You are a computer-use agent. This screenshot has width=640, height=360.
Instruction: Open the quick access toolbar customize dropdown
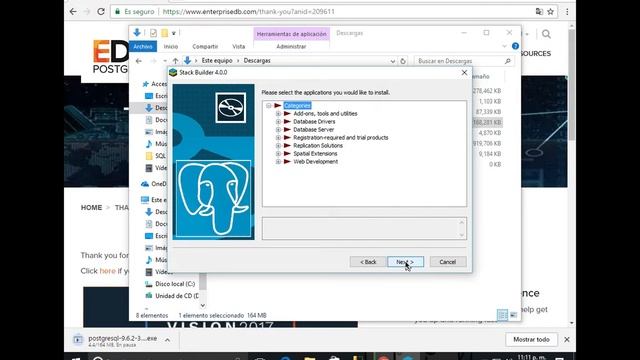pos(174,33)
